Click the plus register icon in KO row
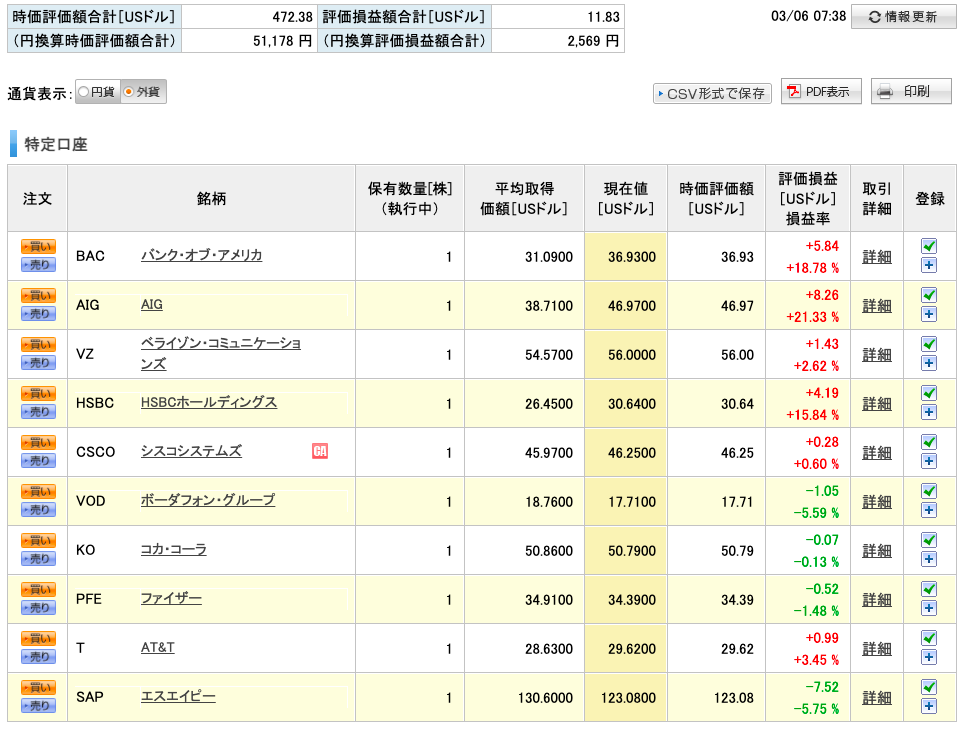Viewport: 966px width, 729px height. [929, 560]
